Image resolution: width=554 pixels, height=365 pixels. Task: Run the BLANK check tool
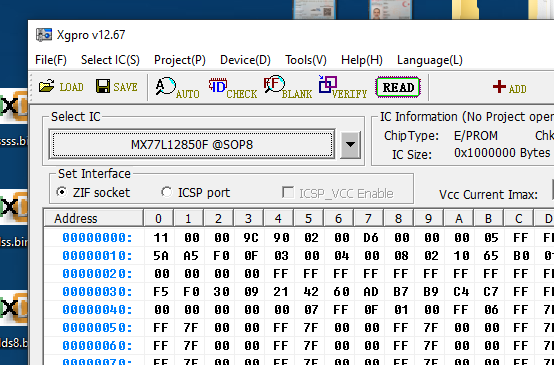(288, 87)
